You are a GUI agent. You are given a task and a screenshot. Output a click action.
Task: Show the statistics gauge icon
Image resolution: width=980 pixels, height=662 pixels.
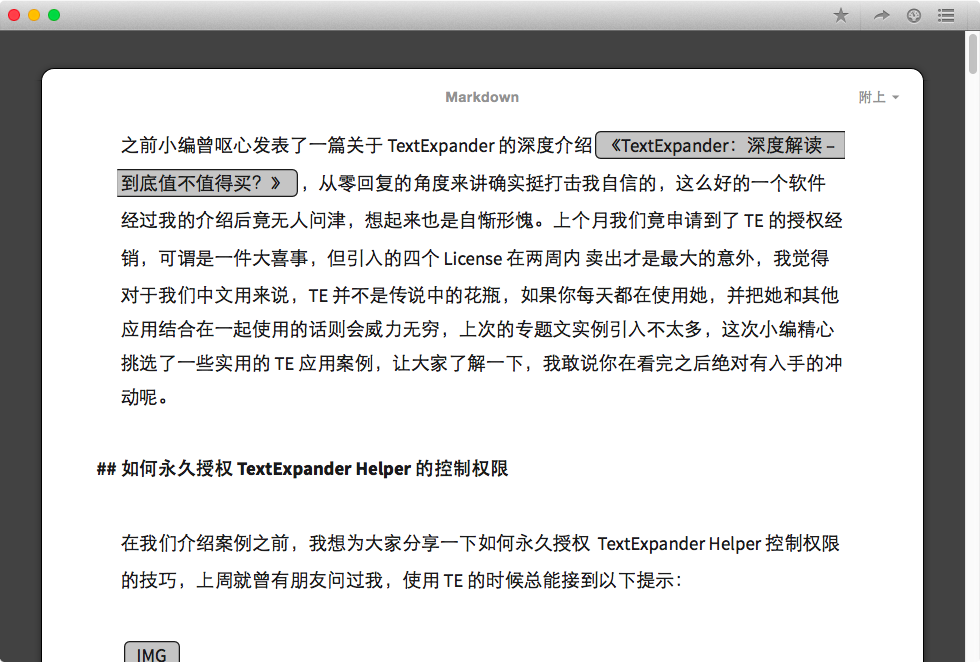913,15
